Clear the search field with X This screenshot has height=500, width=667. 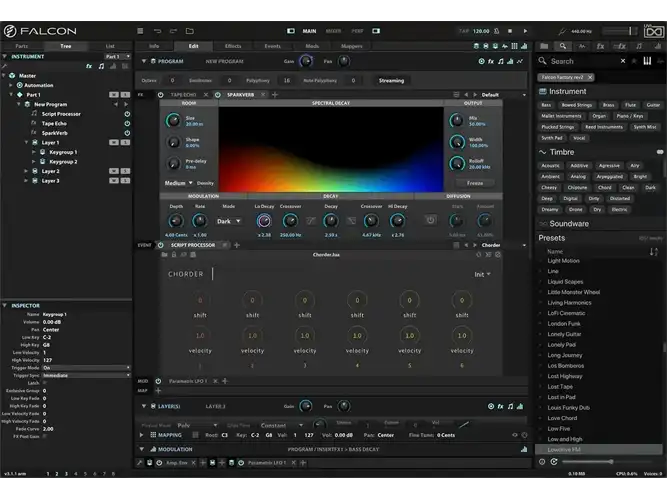(x=623, y=61)
